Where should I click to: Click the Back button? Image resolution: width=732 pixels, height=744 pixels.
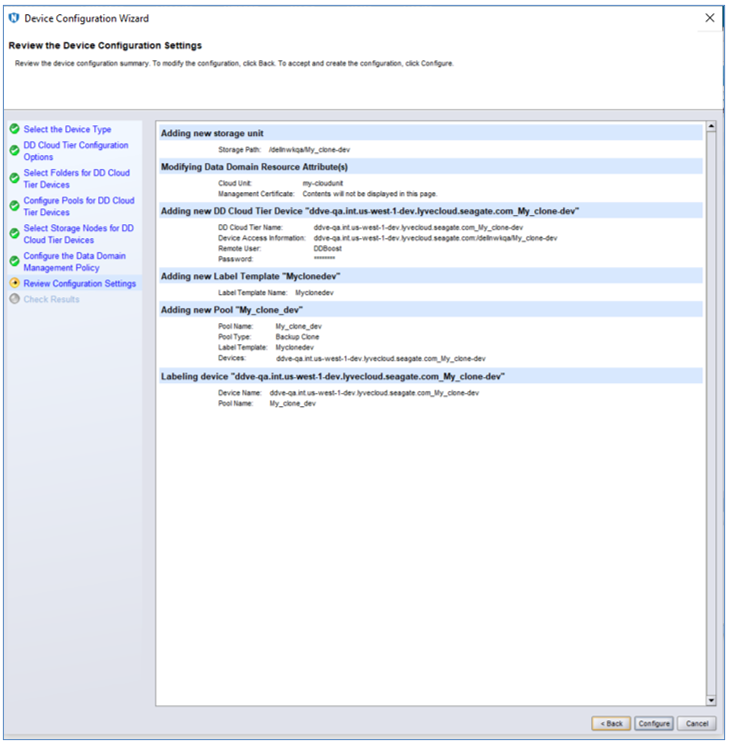pyautogui.click(x=610, y=723)
